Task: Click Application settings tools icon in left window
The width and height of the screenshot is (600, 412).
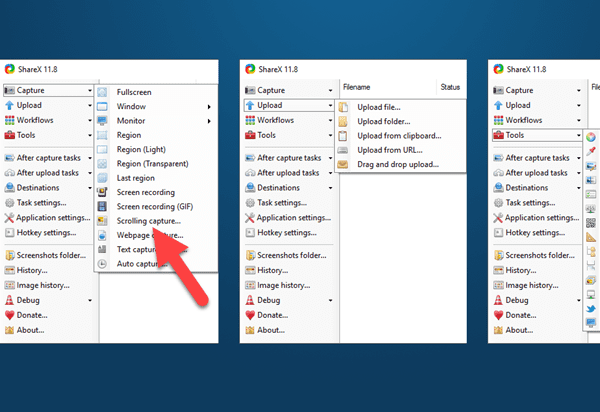Action: 9,218
